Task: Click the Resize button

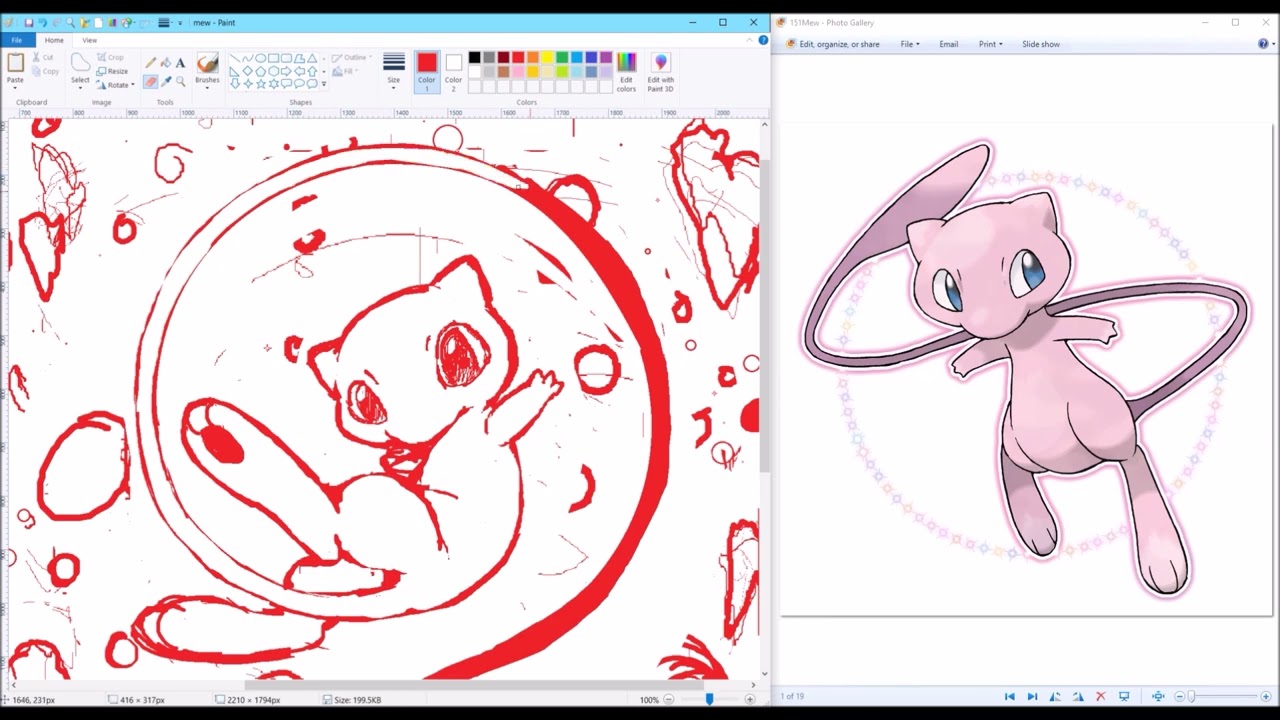Action: click(x=112, y=71)
